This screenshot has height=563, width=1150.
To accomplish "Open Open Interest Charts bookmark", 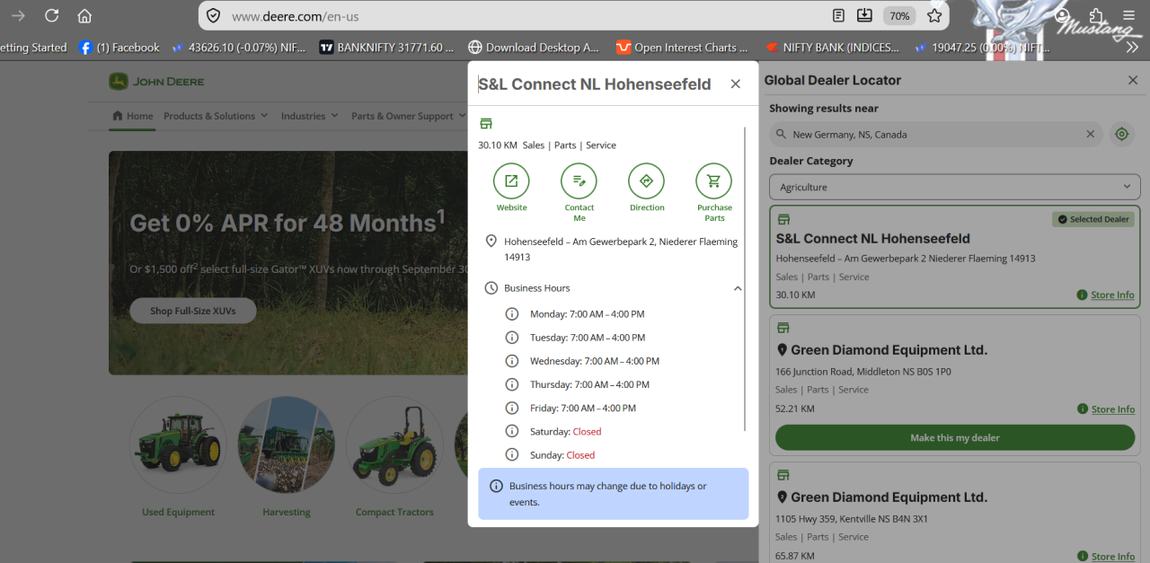I will click(x=682, y=48).
